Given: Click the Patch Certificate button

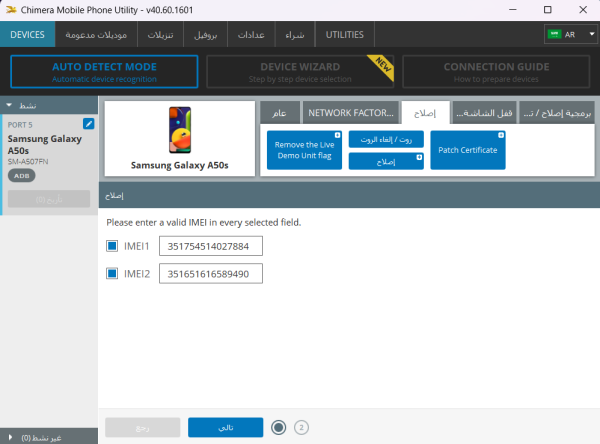Looking at the screenshot, I should 468,150.
